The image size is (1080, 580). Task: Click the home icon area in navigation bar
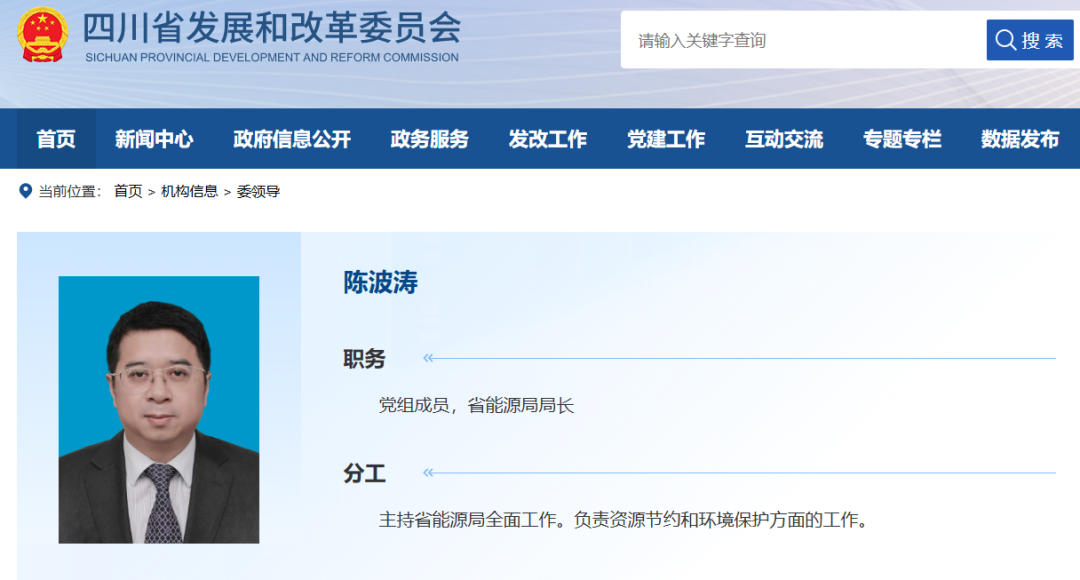point(55,139)
